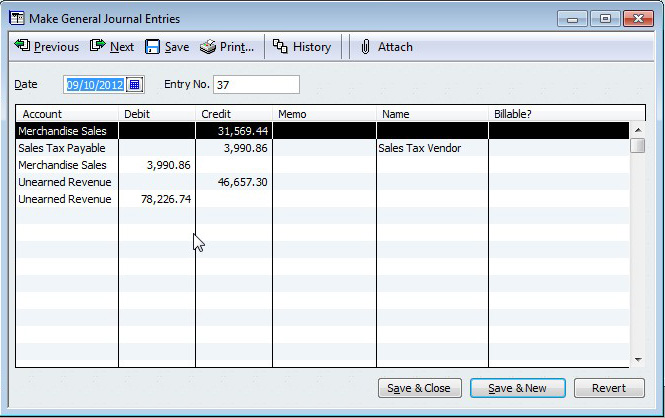Image resolution: width=665 pixels, height=418 pixels.
Task: Click the Entry No. field
Action: pyautogui.click(x=255, y=85)
